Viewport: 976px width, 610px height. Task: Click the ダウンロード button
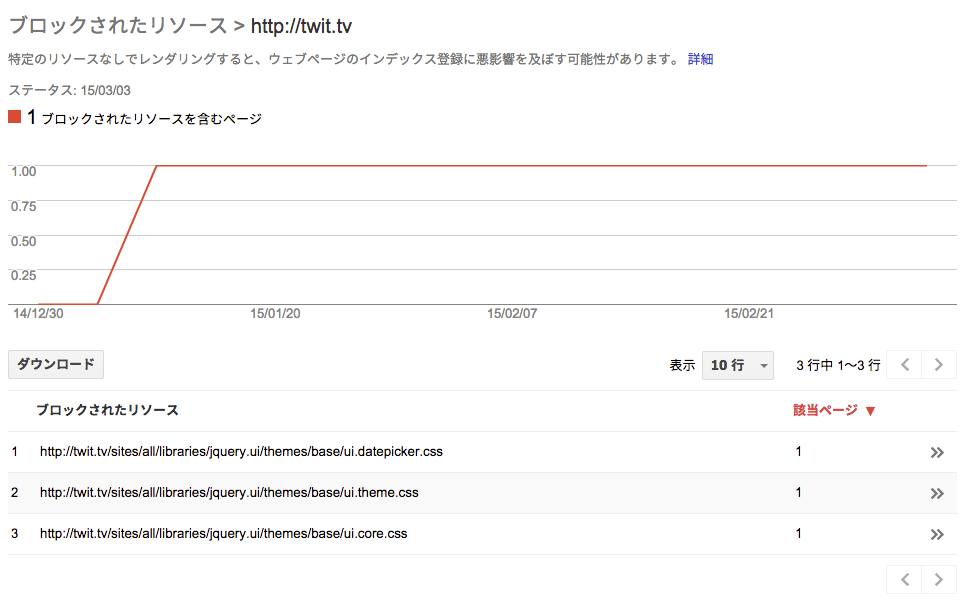pyautogui.click(x=56, y=365)
